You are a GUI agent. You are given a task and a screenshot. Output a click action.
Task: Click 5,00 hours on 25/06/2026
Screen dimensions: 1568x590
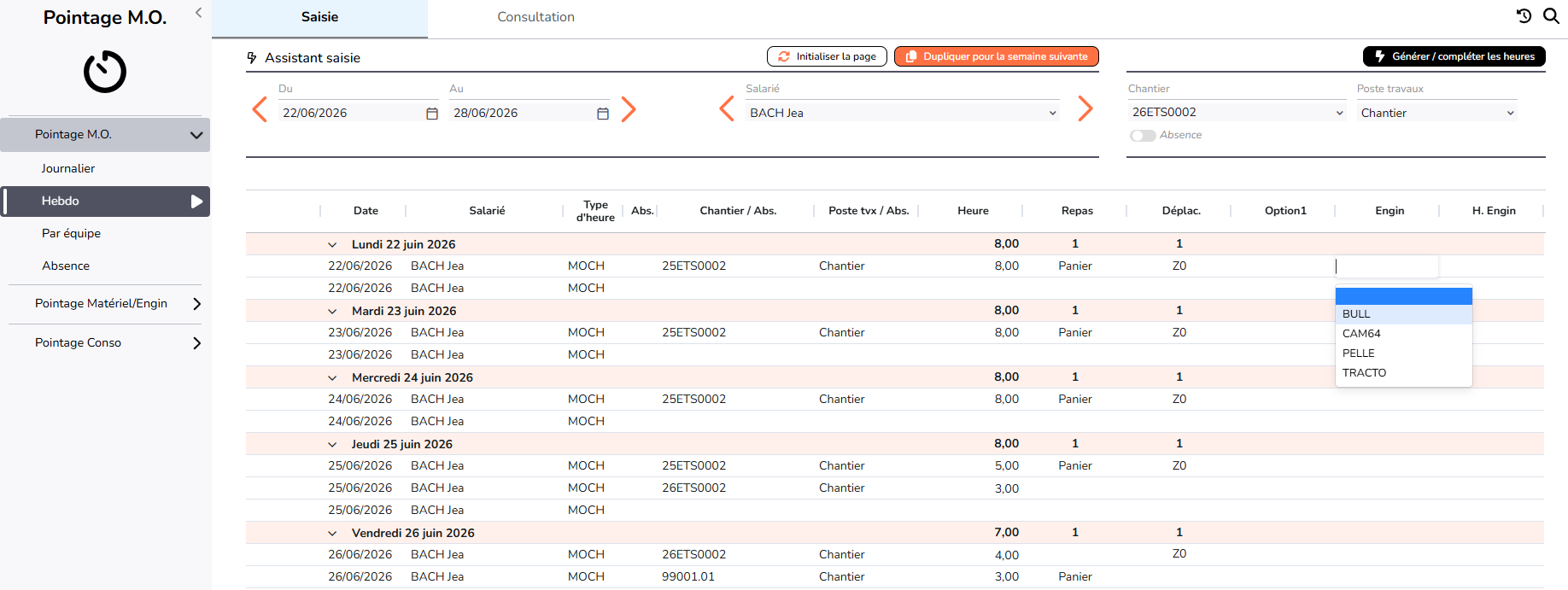click(x=1007, y=466)
